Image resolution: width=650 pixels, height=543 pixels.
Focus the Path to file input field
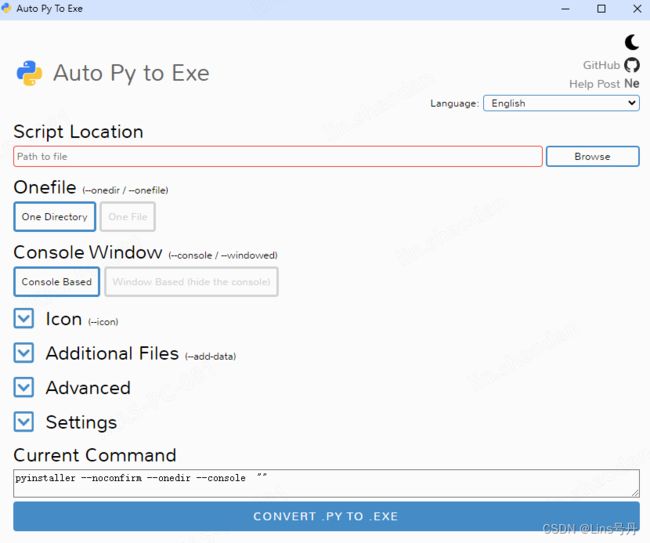(x=278, y=157)
